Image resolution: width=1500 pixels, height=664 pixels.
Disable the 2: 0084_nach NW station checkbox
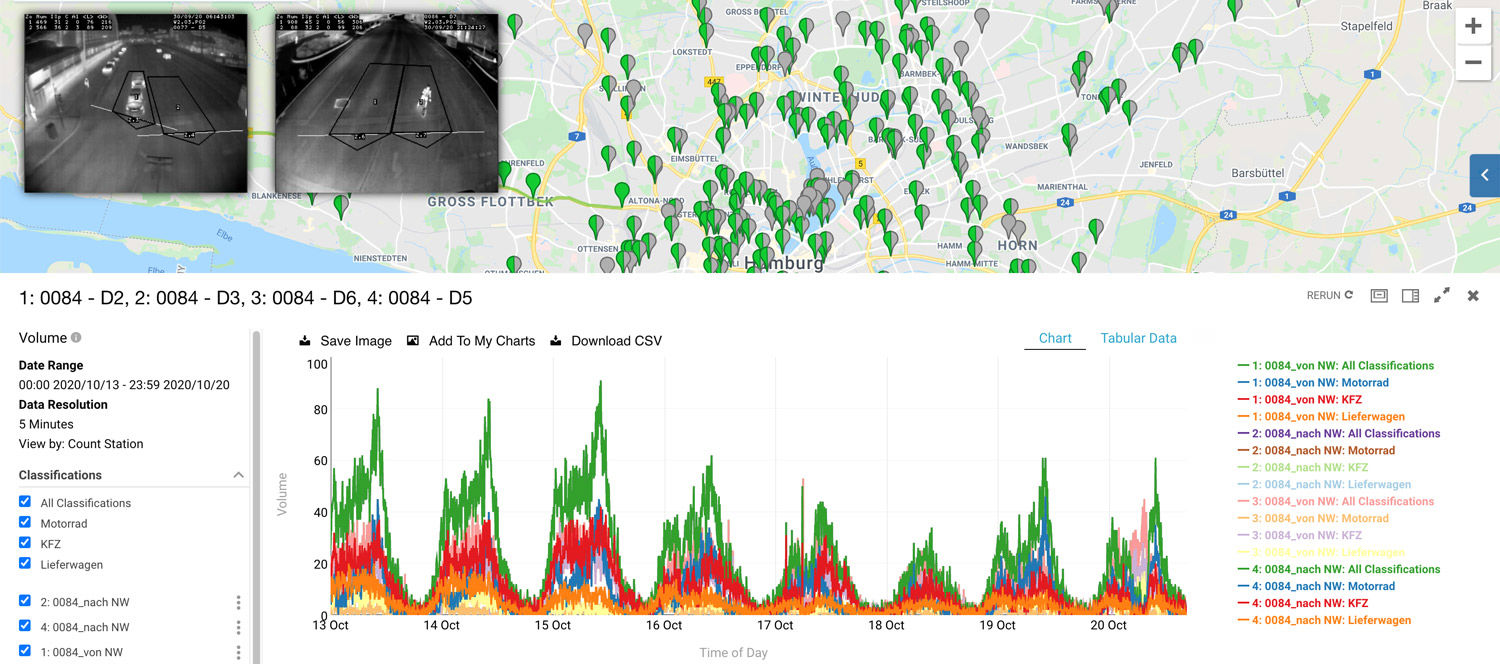click(x=25, y=601)
